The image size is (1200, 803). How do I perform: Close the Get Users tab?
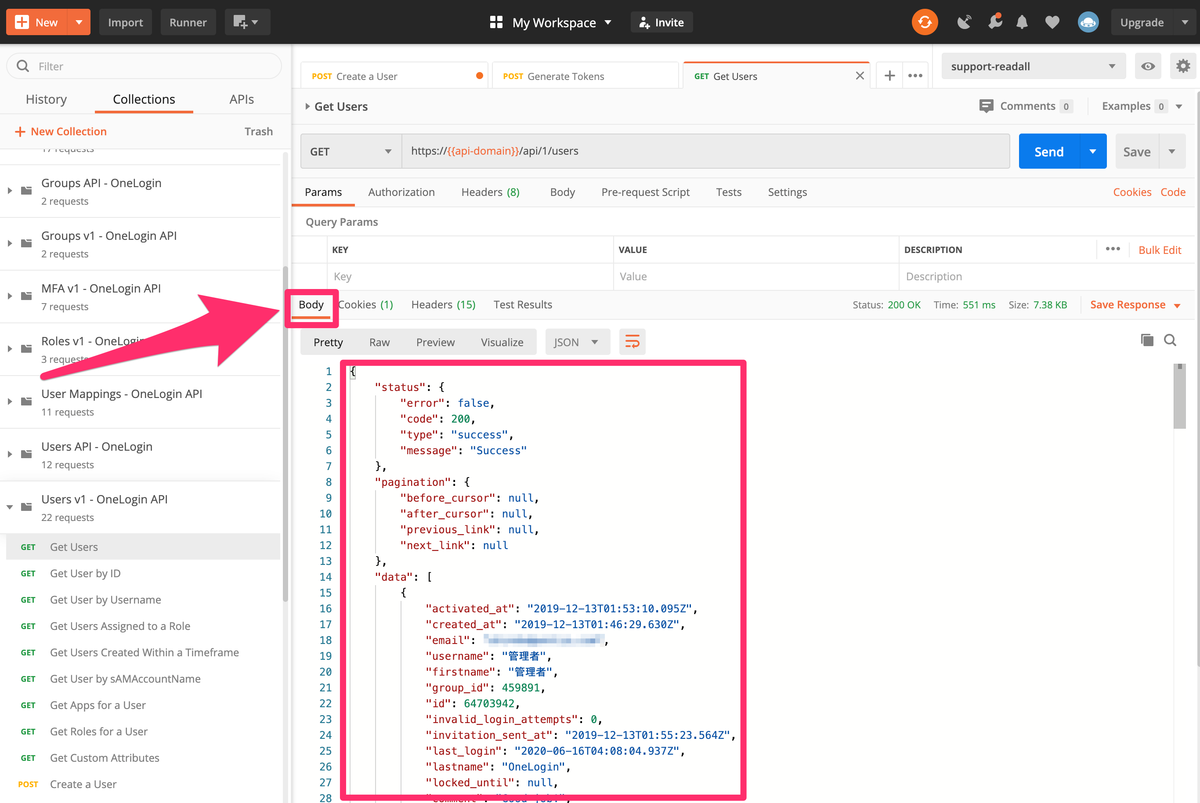(860, 76)
